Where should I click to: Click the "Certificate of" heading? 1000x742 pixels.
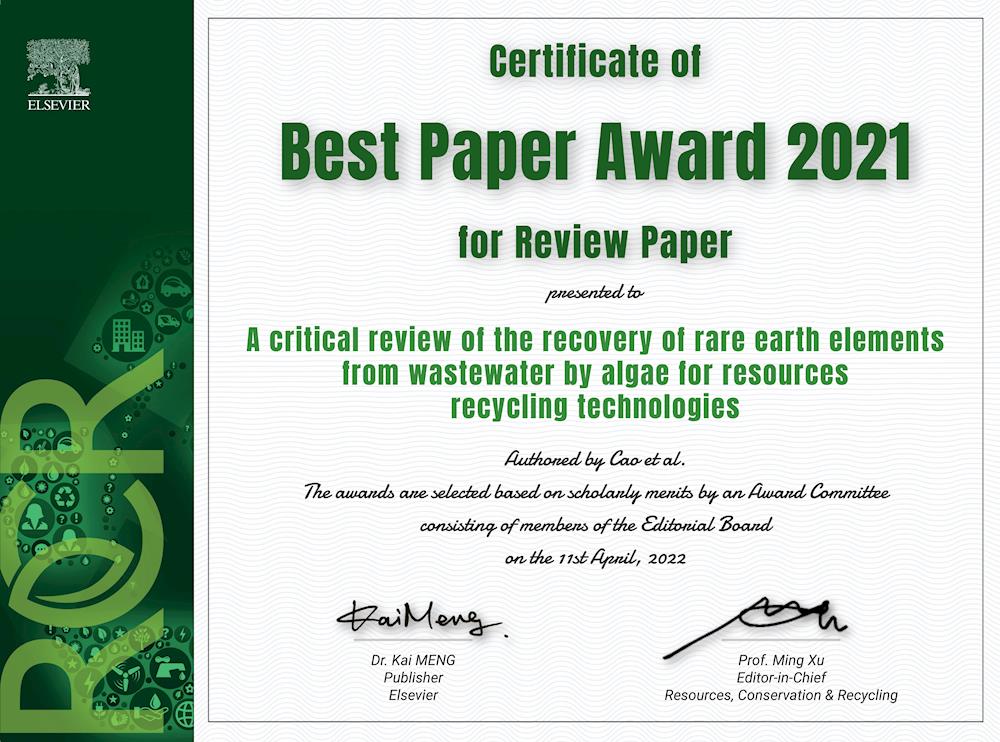[596, 62]
